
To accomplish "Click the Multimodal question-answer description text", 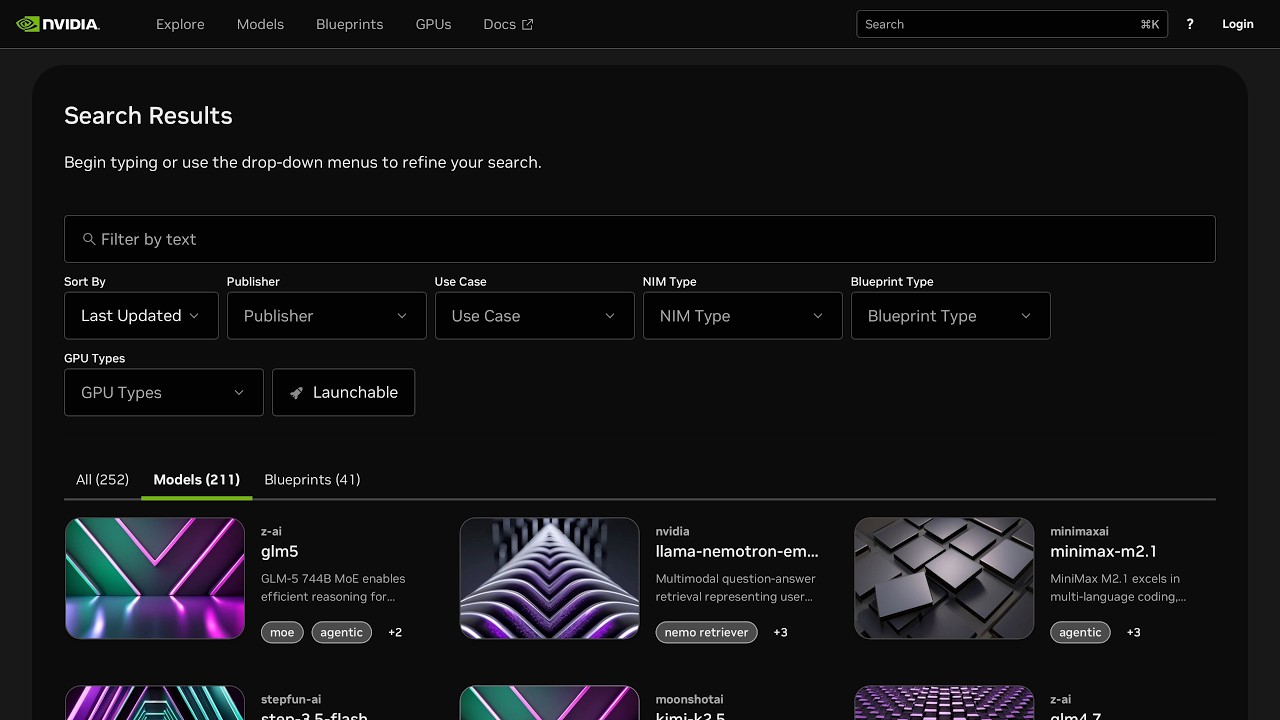I will coord(736,588).
